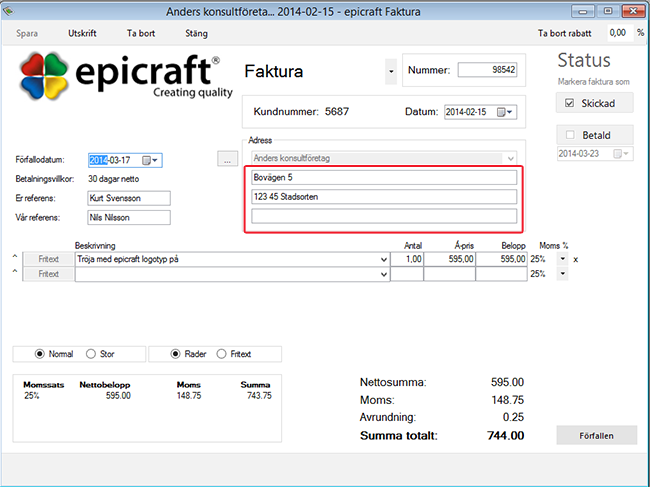Click the Kundnummer value 5687
The width and height of the screenshot is (650, 487).
tap(337, 112)
